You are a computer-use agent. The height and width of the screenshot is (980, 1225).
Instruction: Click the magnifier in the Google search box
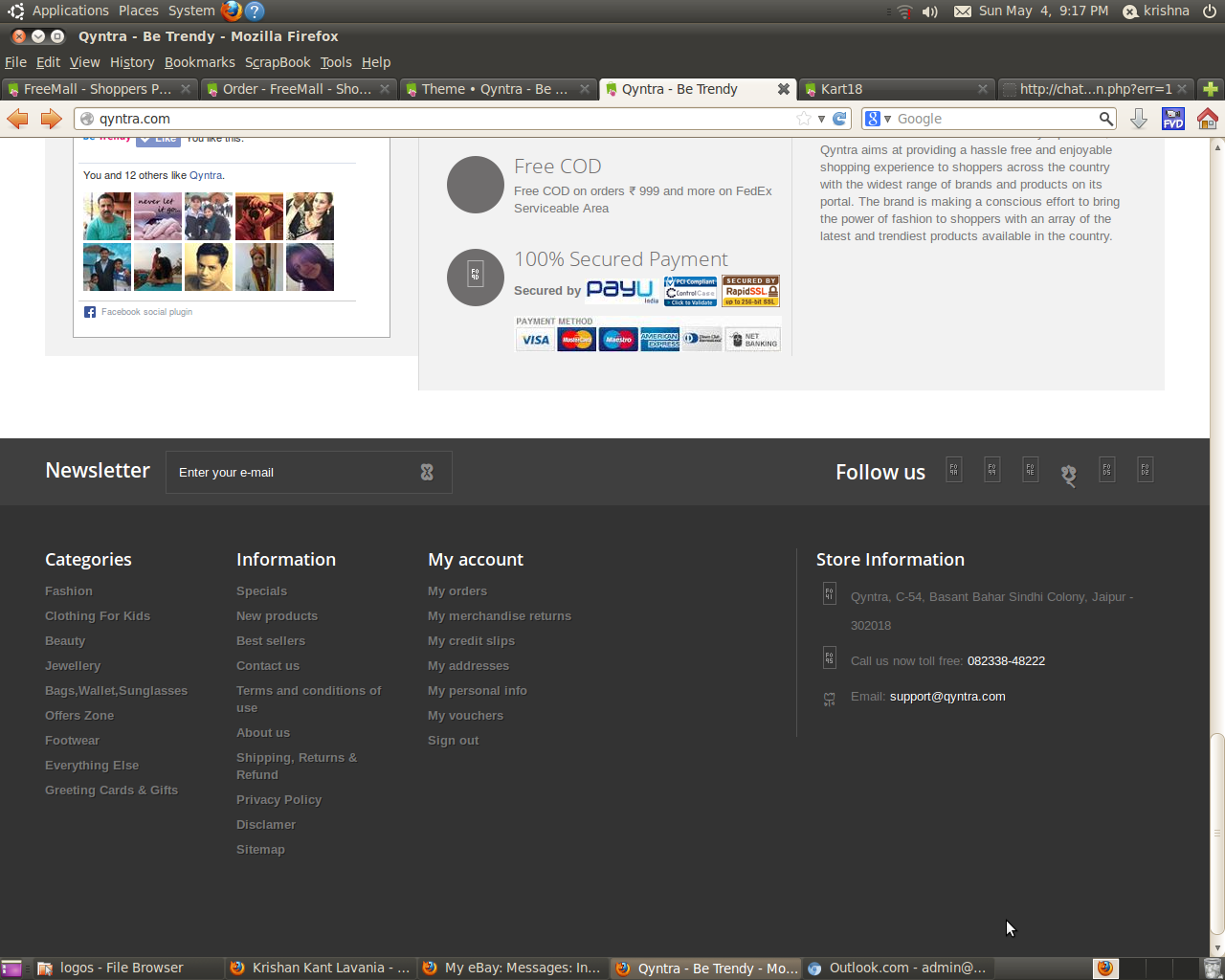1105,119
